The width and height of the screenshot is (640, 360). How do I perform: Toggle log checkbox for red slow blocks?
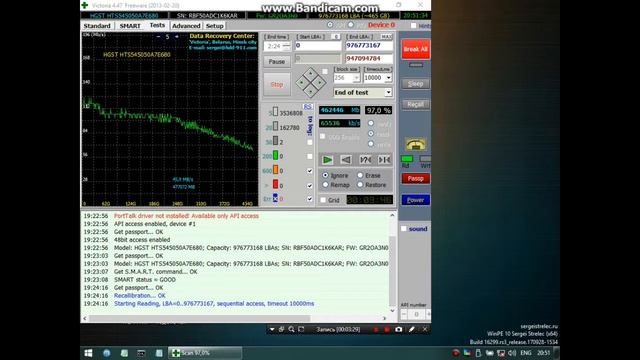pos(310,185)
